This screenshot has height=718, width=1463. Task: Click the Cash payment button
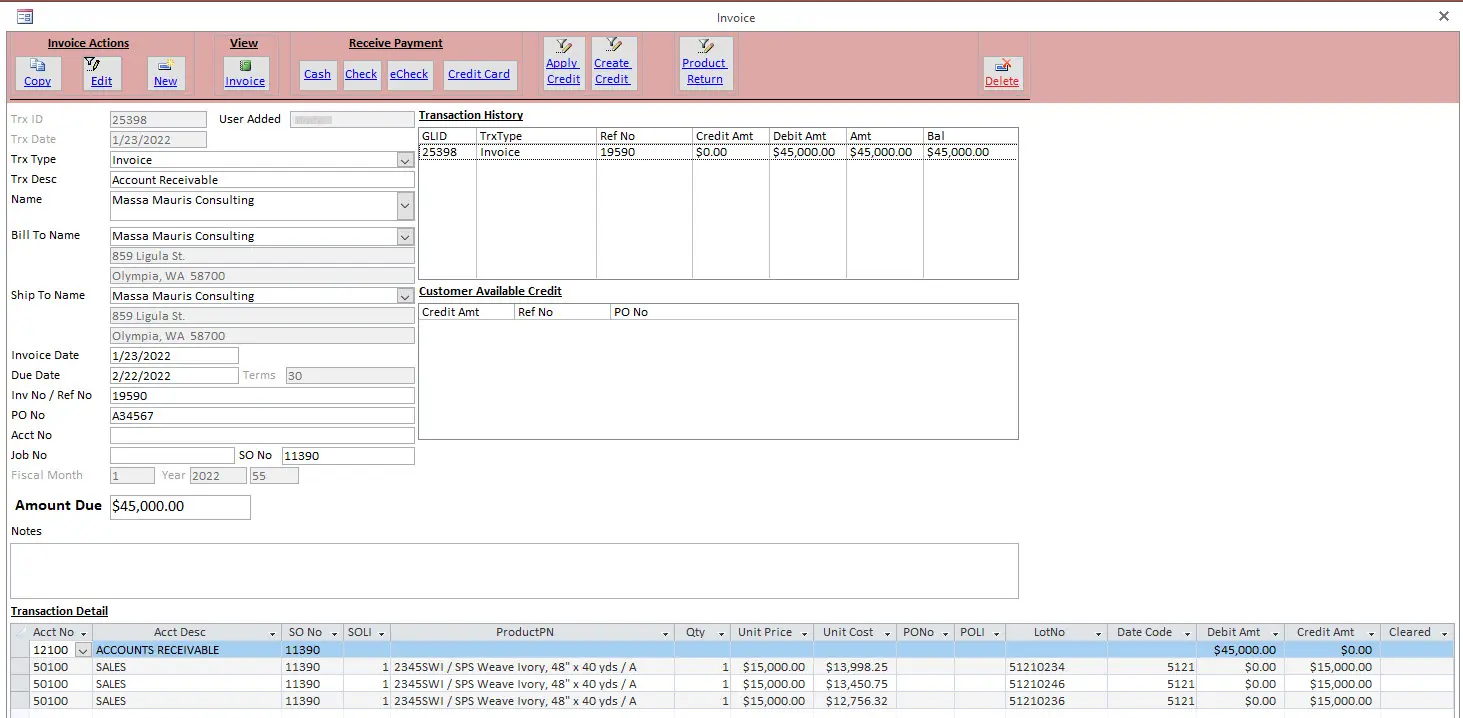click(317, 74)
